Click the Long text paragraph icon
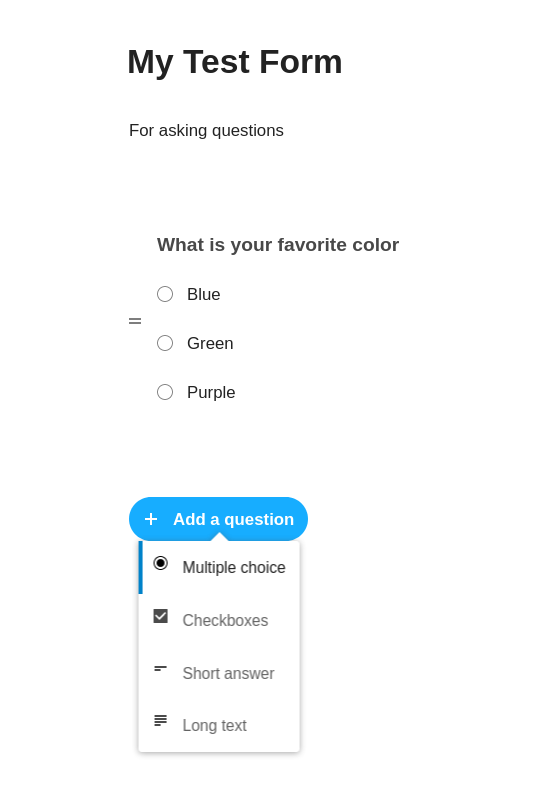560x796 pixels. (x=160, y=720)
